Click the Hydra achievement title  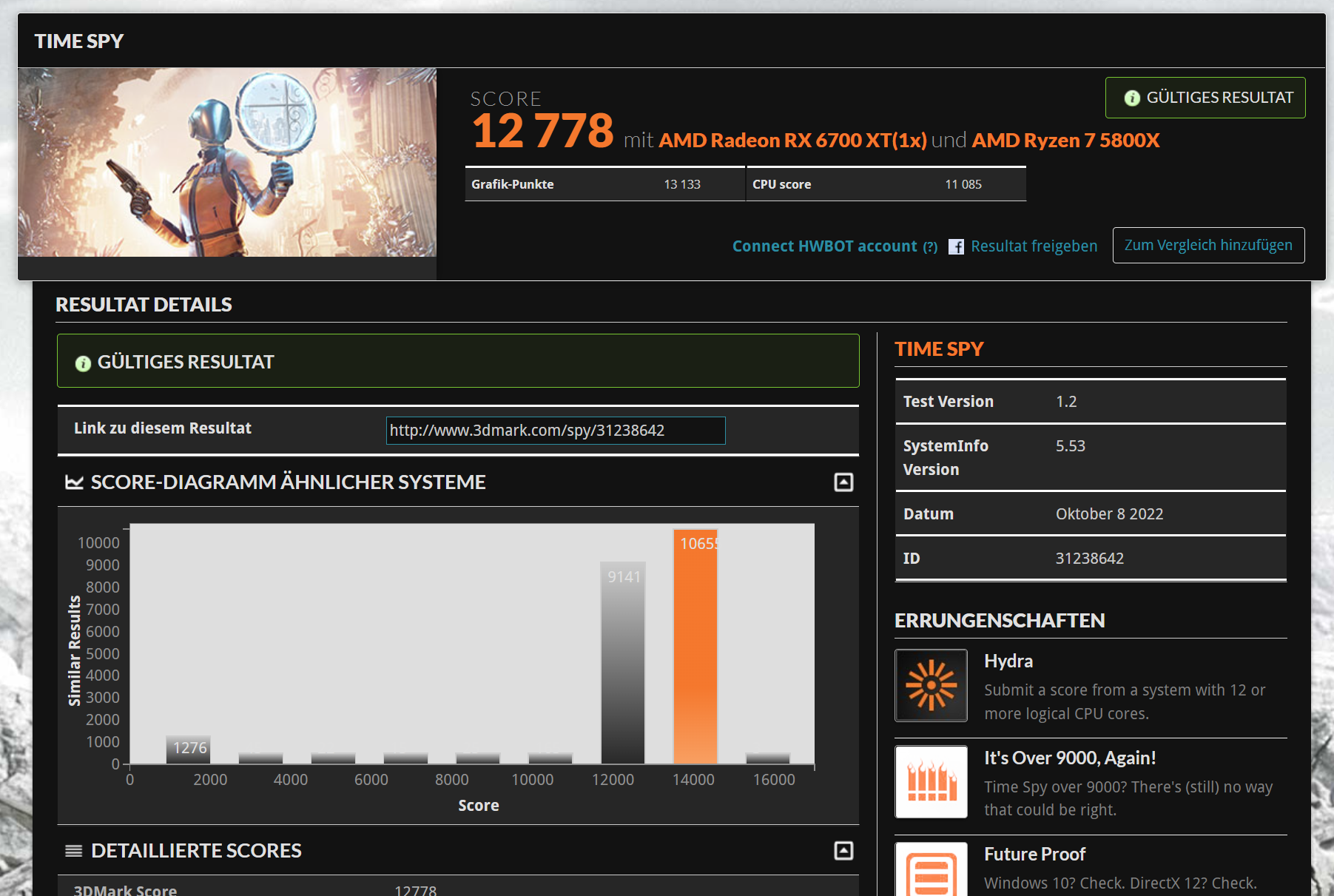[x=1008, y=661]
